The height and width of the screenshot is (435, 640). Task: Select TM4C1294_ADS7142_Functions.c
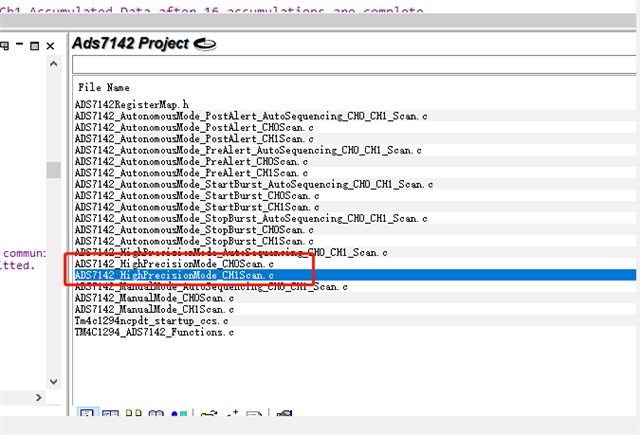pyautogui.click(x=154, y=333)
